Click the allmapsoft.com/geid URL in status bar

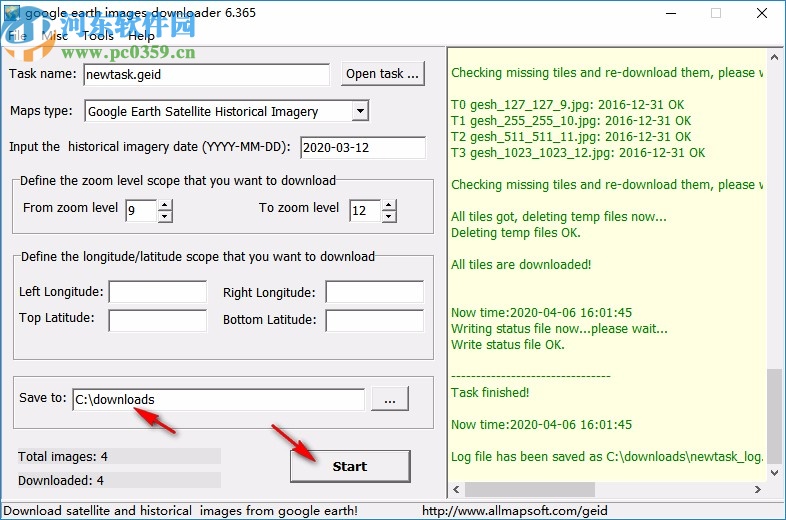[x=515, y=511]
